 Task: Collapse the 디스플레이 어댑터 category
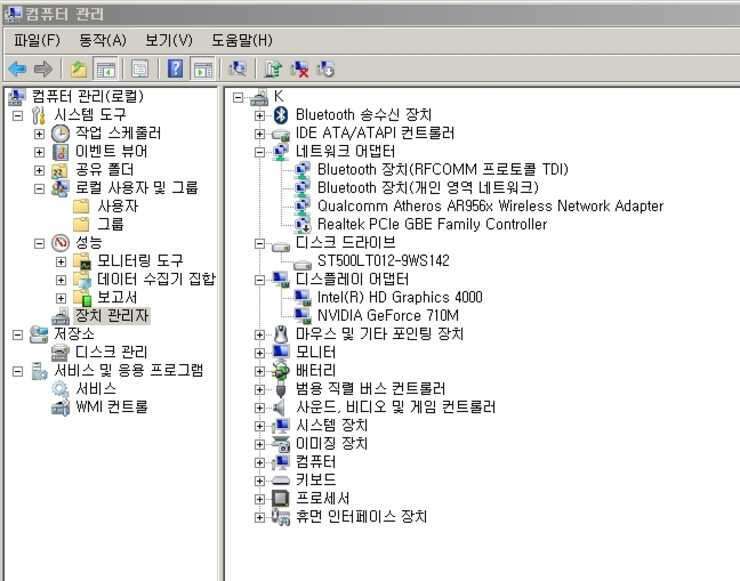pyautogui.click(x=259, y=280)
